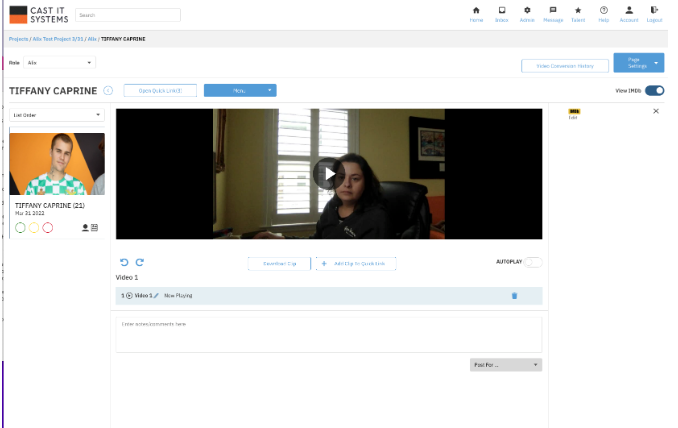
Task: Click the Video Conversion History button
Action: (x=565, y=66)
